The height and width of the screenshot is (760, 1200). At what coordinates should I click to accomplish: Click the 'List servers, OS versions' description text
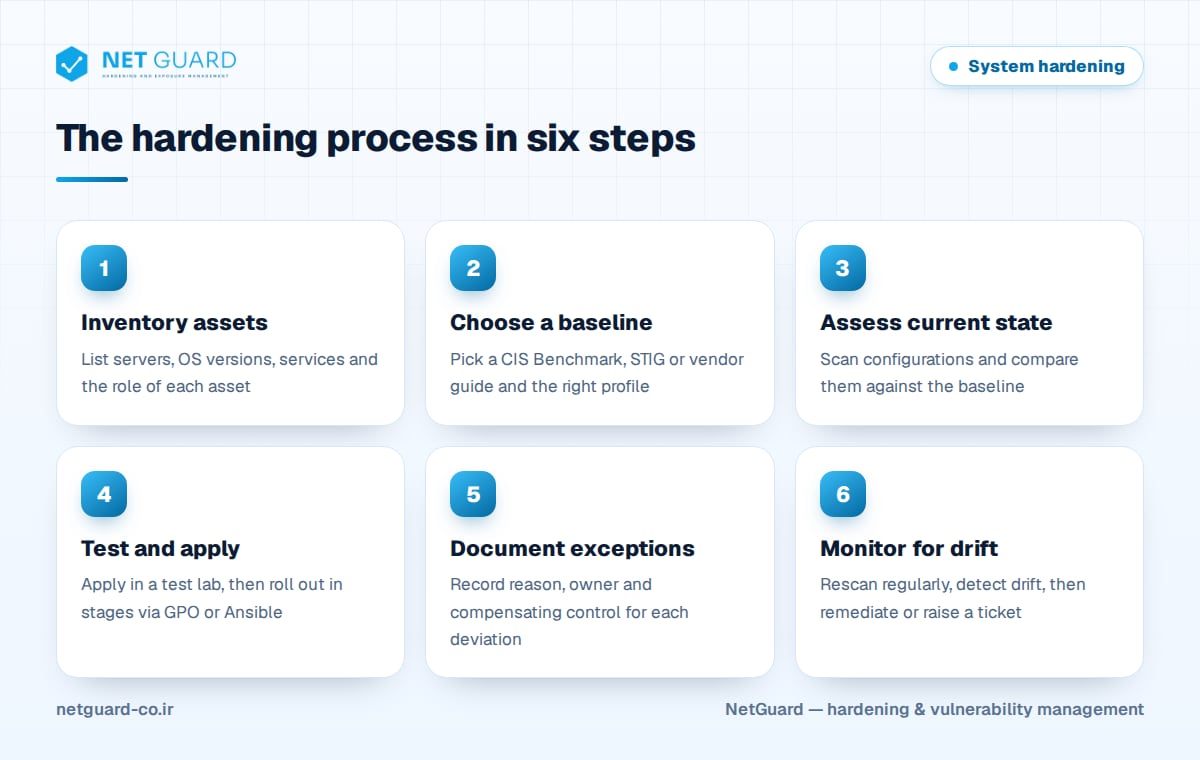pos(229,372)
